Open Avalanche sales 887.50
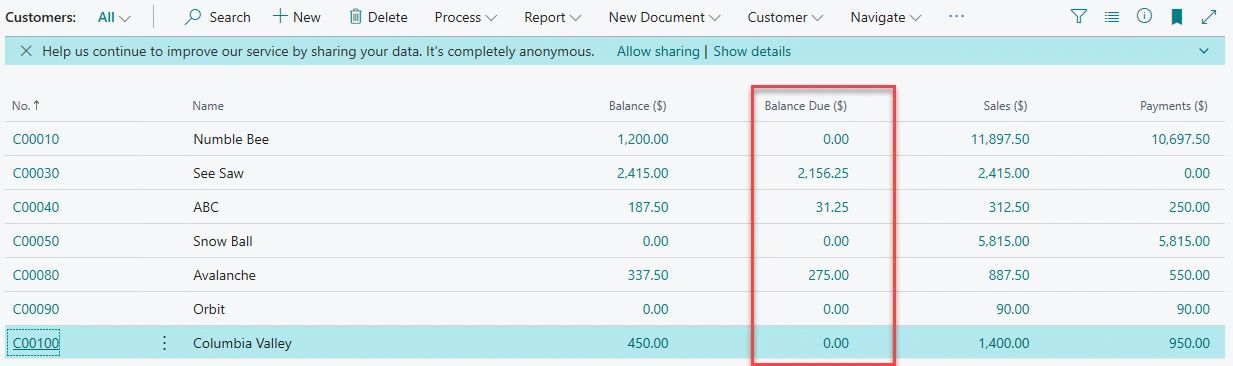This screenshot has height=366, width=1233. coord(1009,275)
